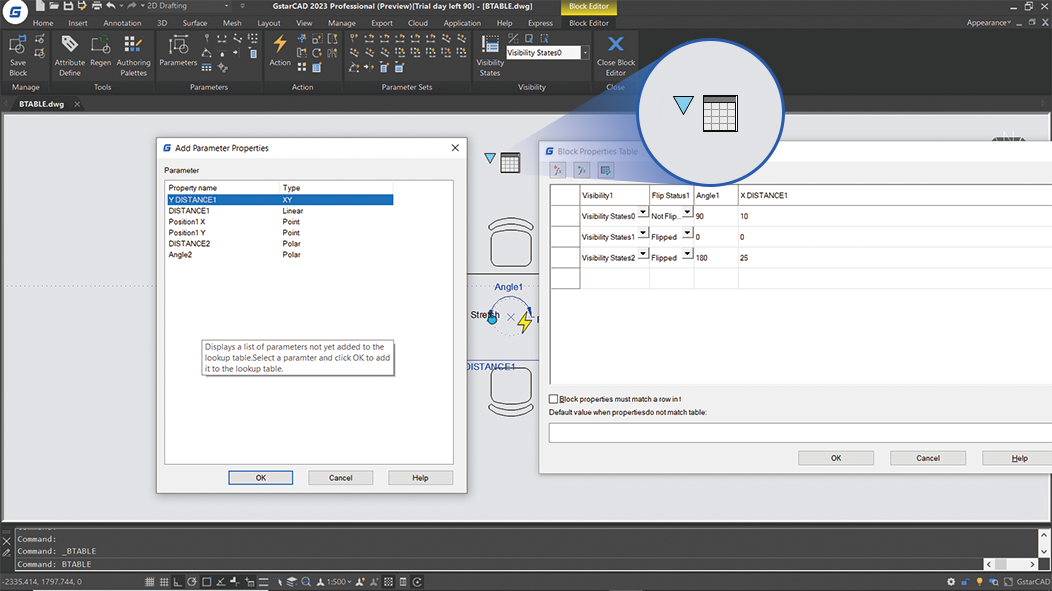This screenshot has height=591, width=1052.
Task: Click the Parameters icon in the ribbon
Action: pos(178,46)
